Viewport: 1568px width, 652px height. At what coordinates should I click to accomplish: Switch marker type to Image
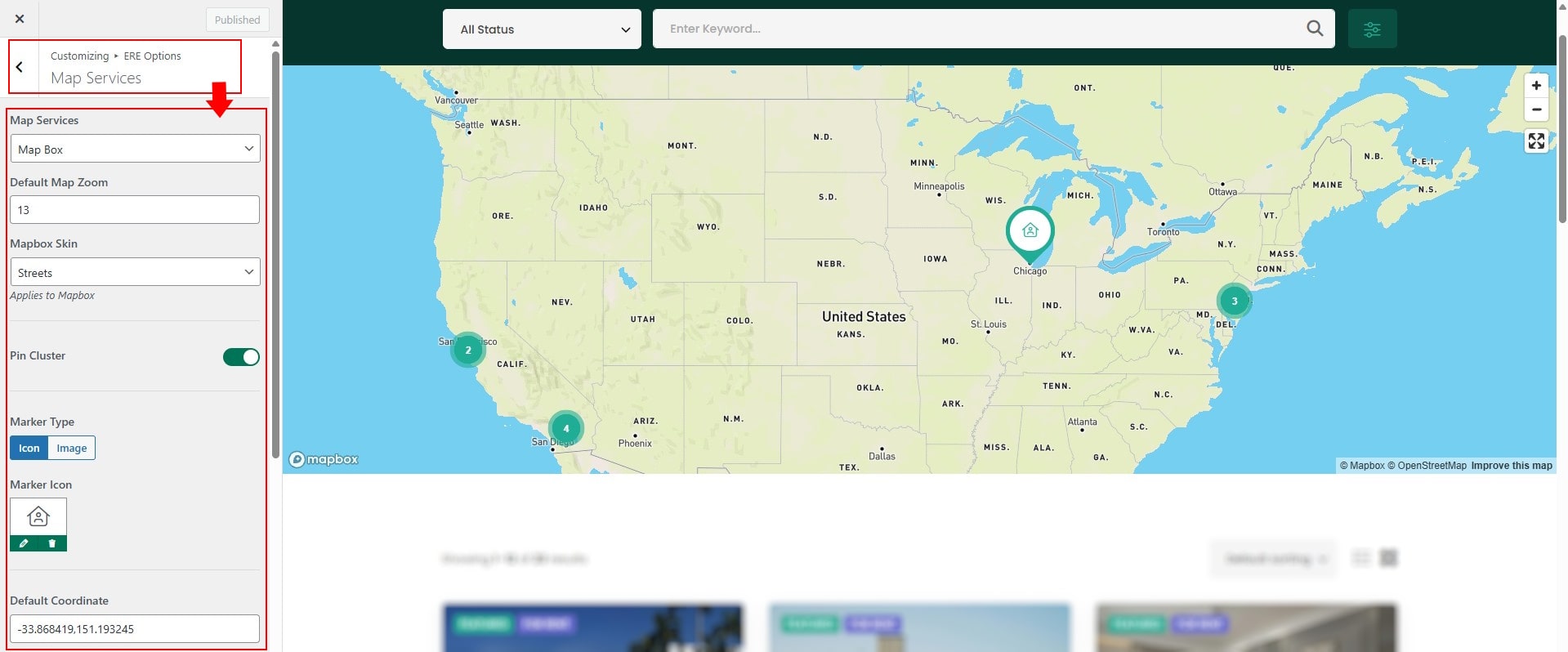(x=72, y=449)
